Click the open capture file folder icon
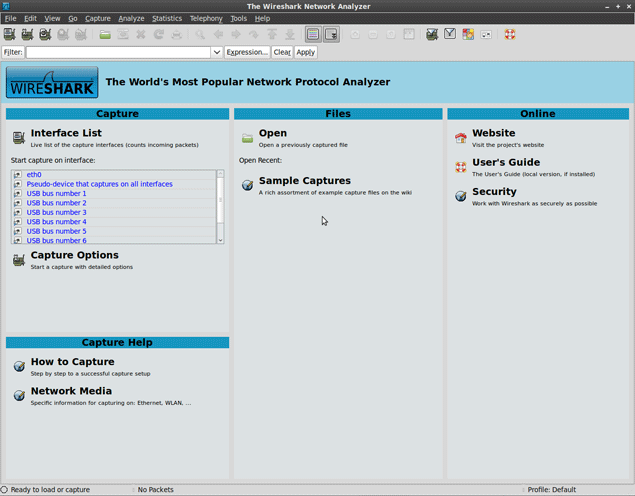 tap(105, 35)
